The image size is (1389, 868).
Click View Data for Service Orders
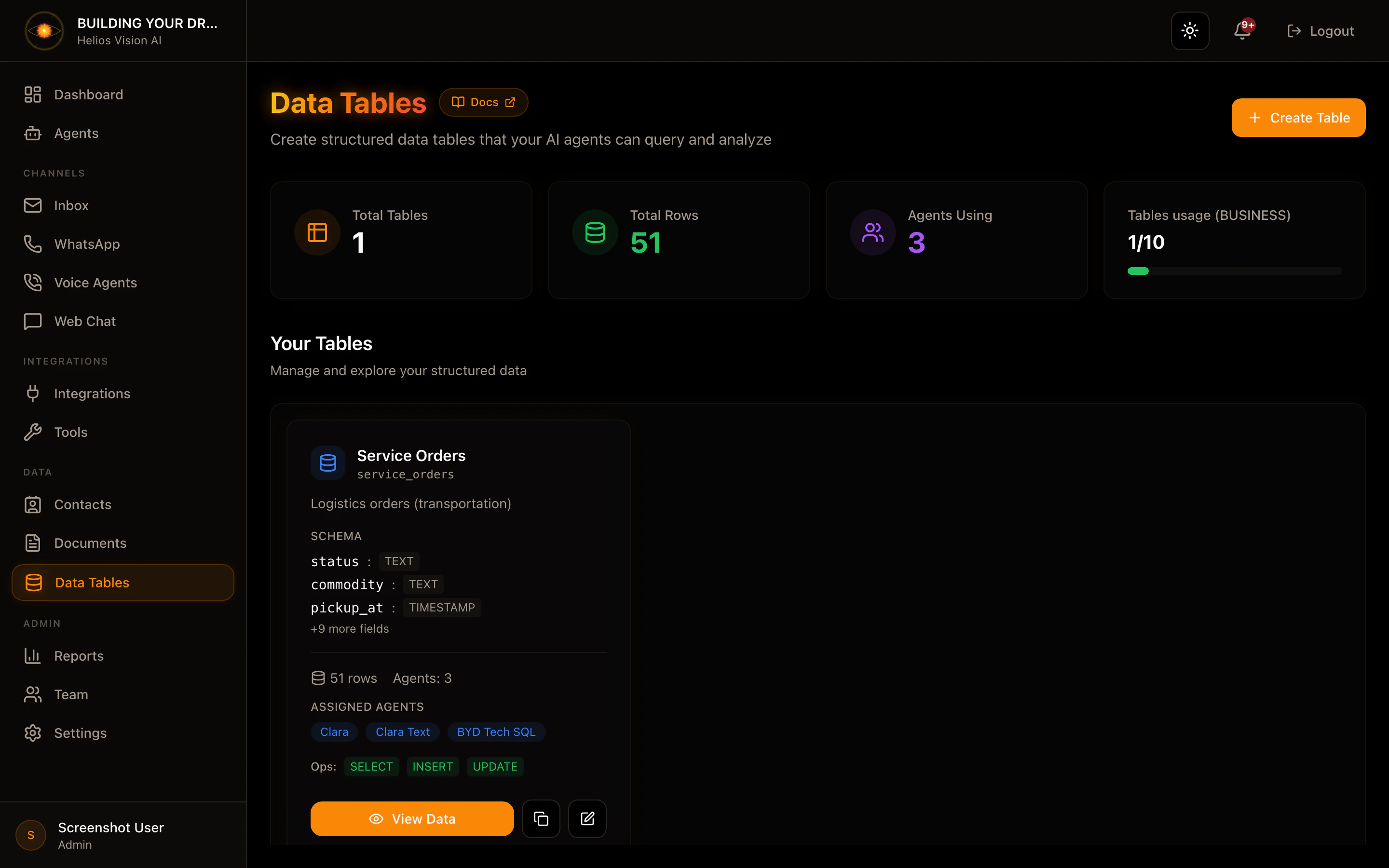tap(411, 819)
